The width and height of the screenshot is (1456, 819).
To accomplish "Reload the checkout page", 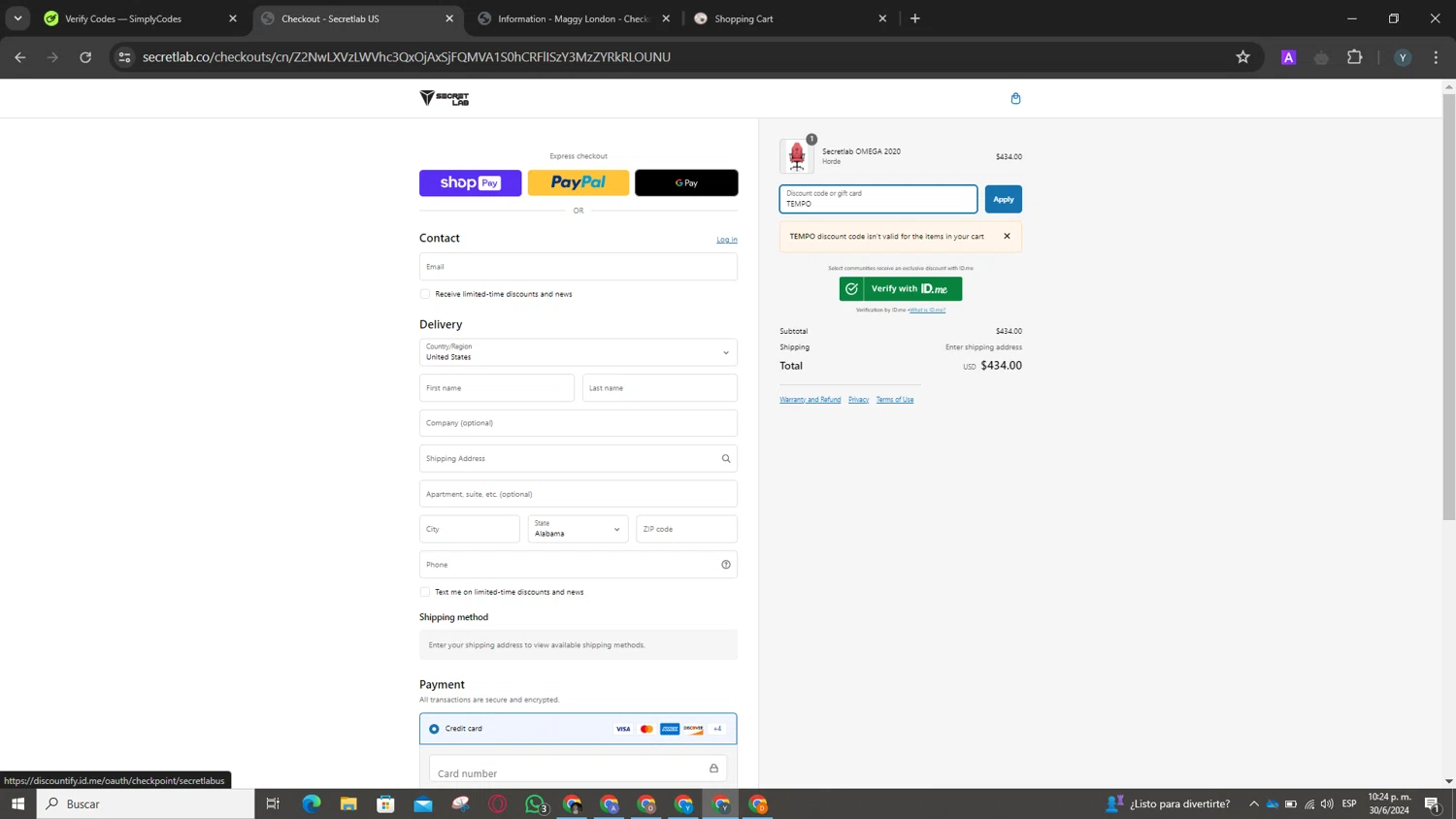I will [x=85, y=57].
